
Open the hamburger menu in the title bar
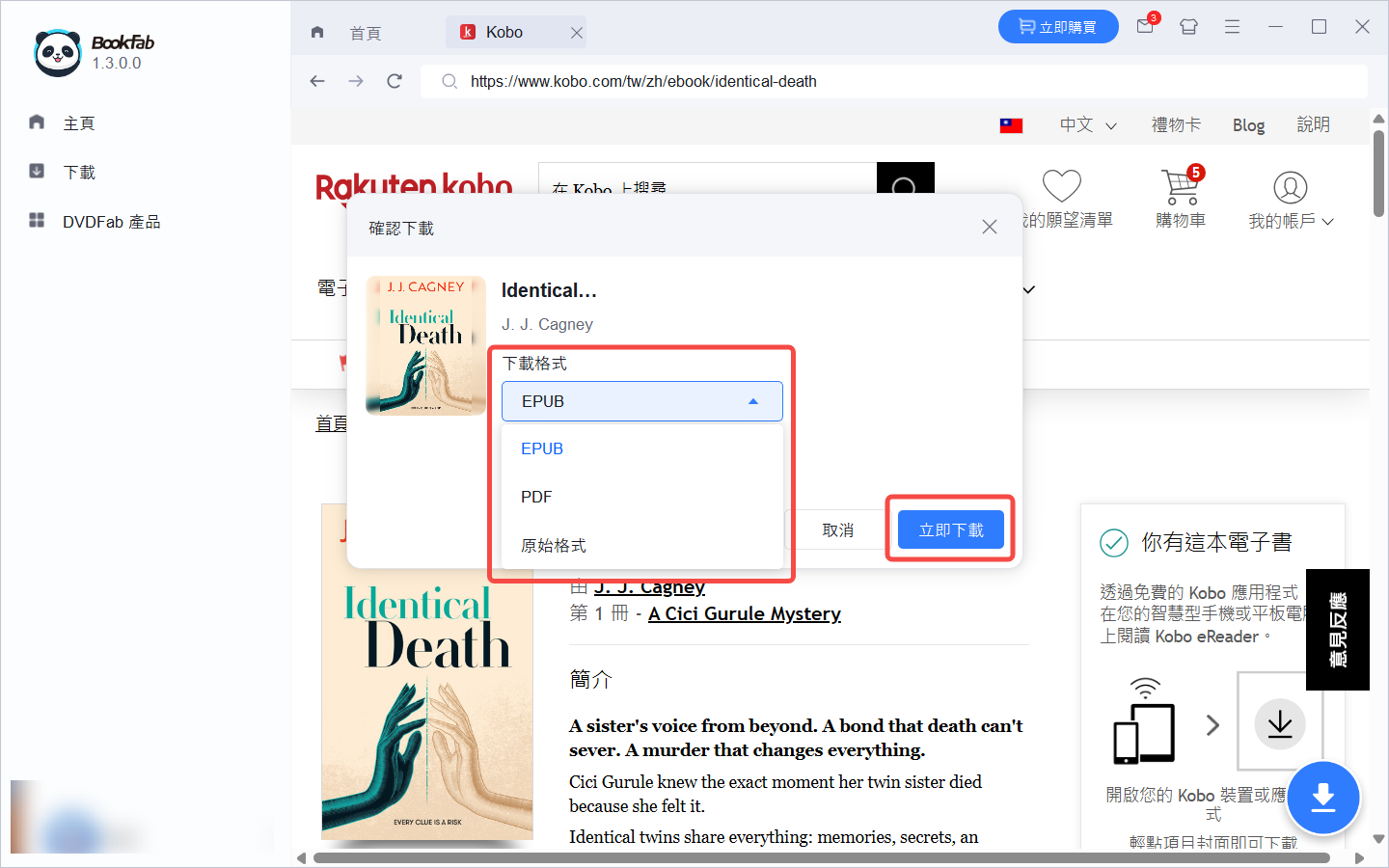coord(1232,27)
